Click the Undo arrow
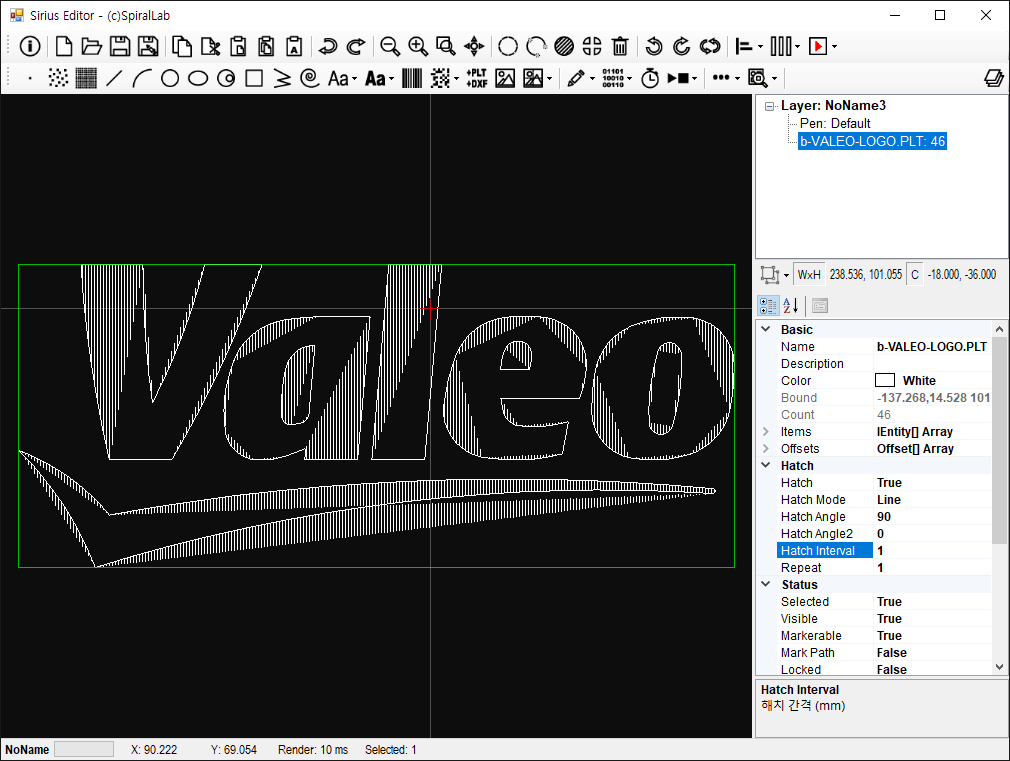The width and height of the screenshot is (1010, 761). [x=328, y=46]
